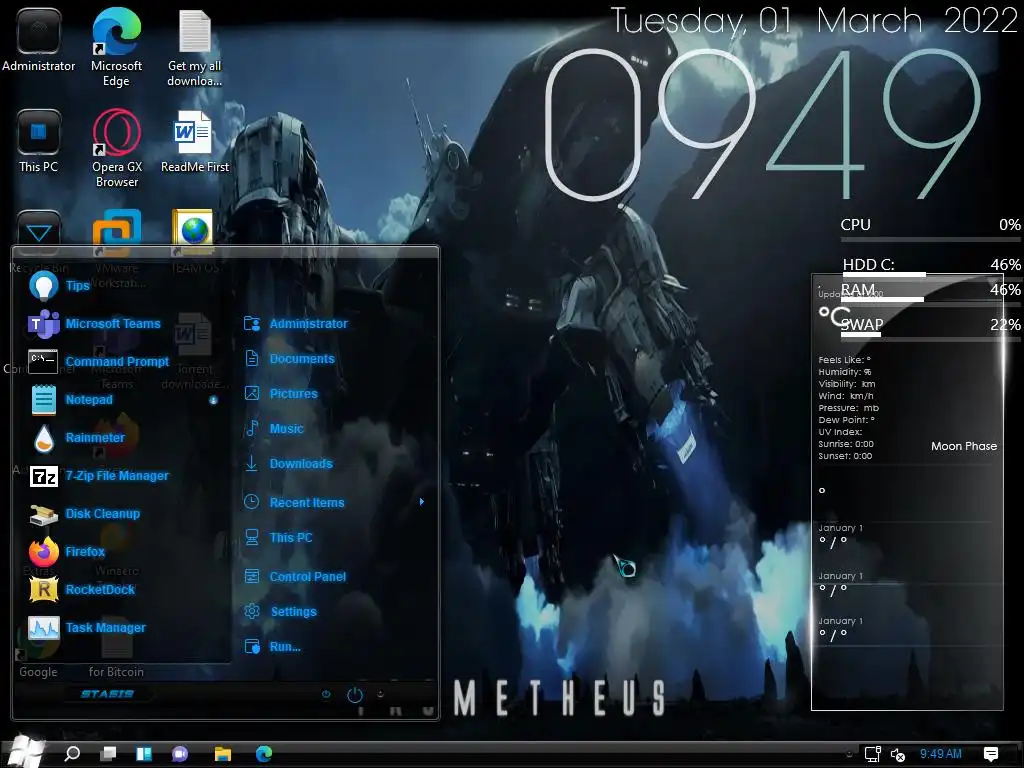Open Music folder in start menu
The height and width of the screenshot is (768, 1024).
tap(274, 429)
